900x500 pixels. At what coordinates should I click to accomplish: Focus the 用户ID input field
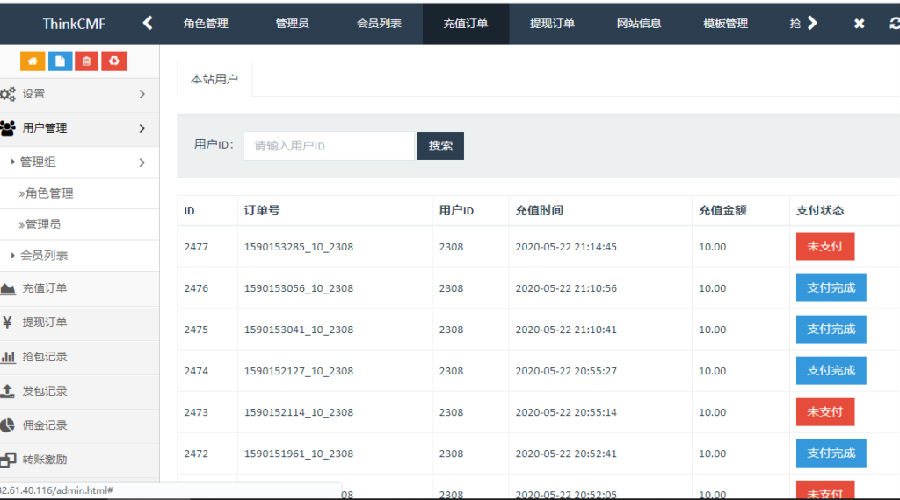tap(329, 146)
